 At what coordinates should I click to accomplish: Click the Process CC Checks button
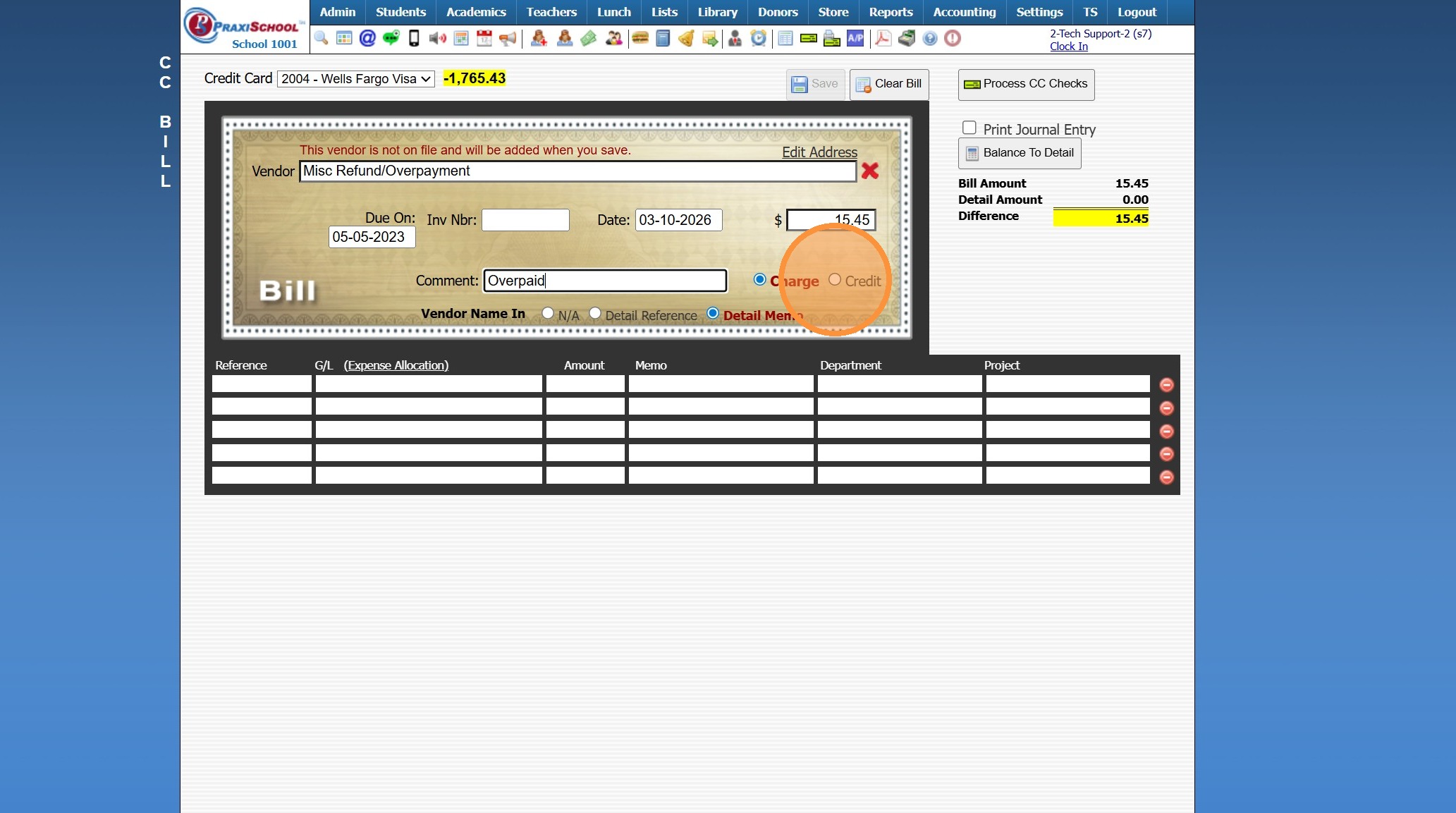click(x=1026, y=84)
